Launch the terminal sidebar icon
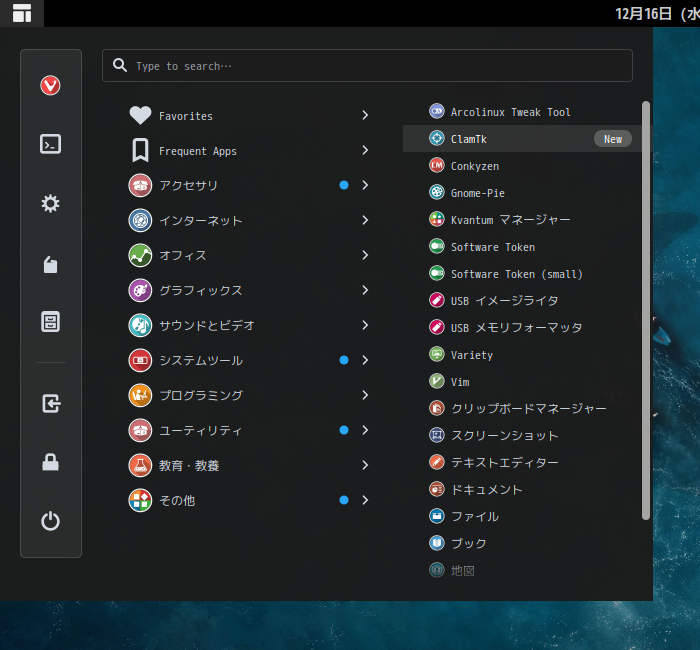Screen dimensions: 700x650 50,144
